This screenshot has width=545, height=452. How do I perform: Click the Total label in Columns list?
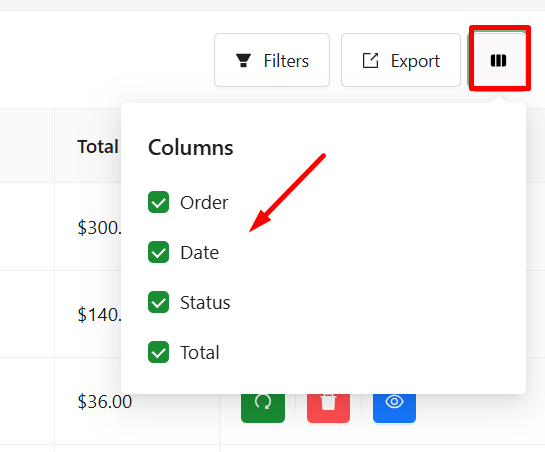click(x=200, y=353)
